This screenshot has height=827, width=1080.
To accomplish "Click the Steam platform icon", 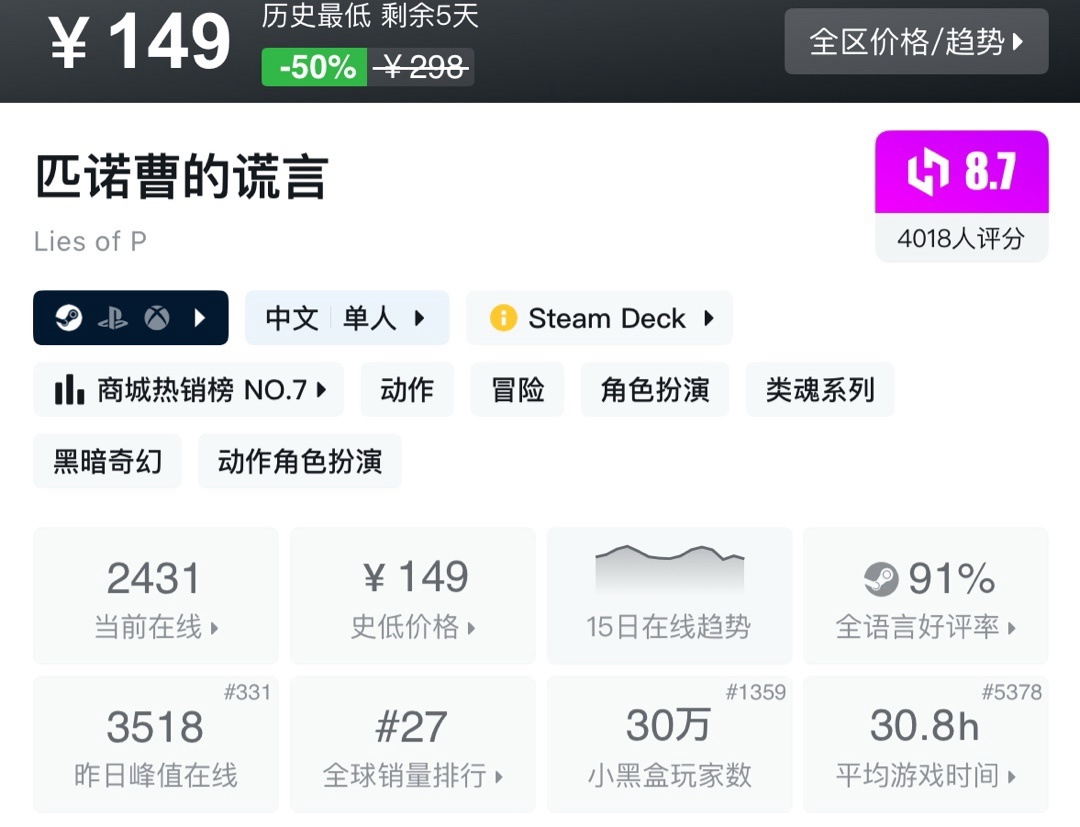I will pos(68,318).
